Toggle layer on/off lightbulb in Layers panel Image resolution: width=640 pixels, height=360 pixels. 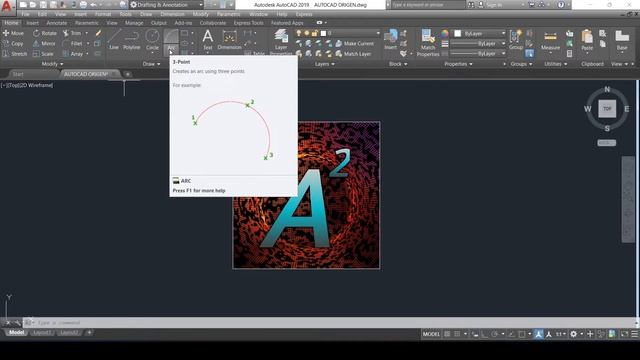point(298,33)
